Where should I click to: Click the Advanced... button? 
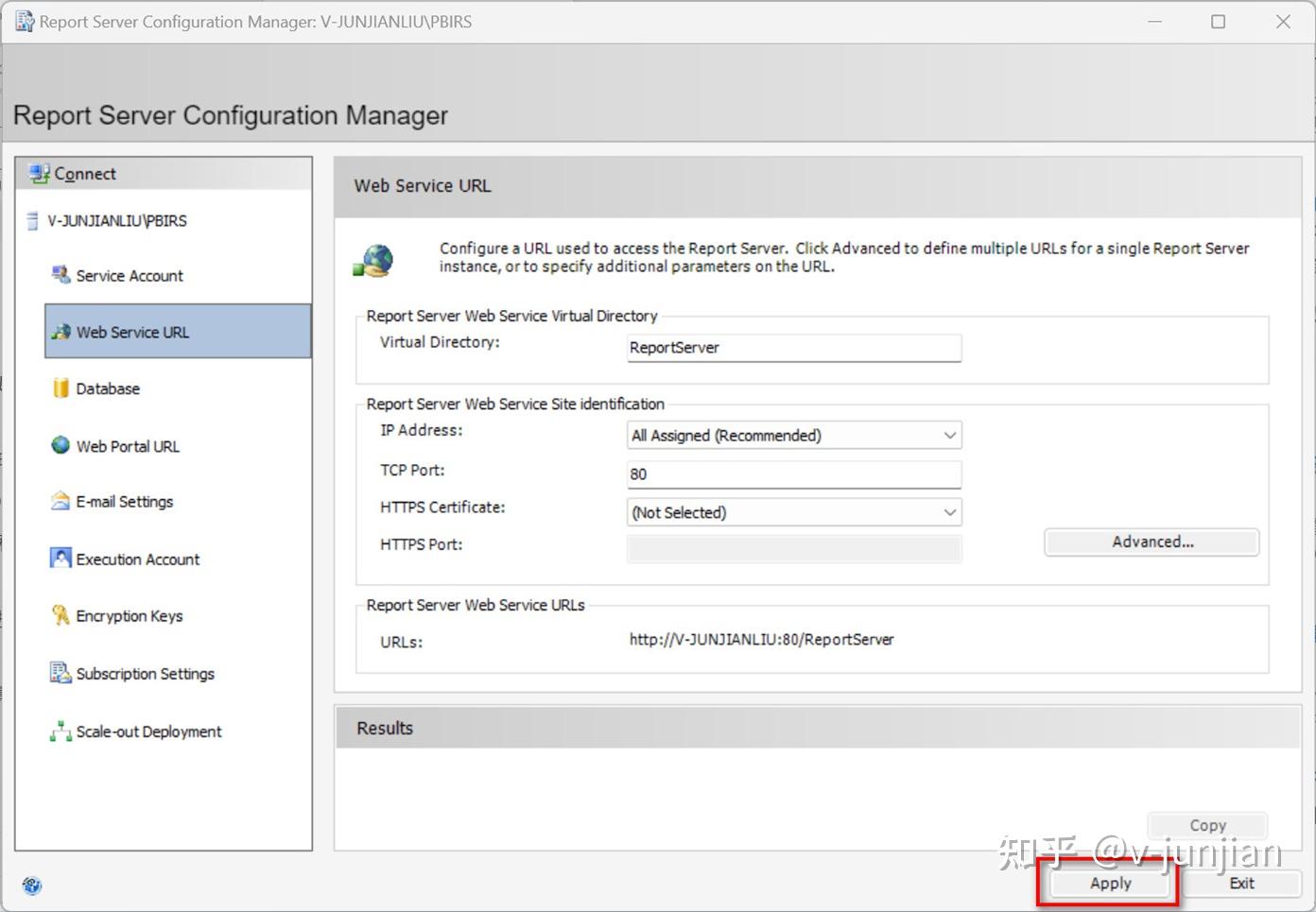click(x=1151, y=542)
